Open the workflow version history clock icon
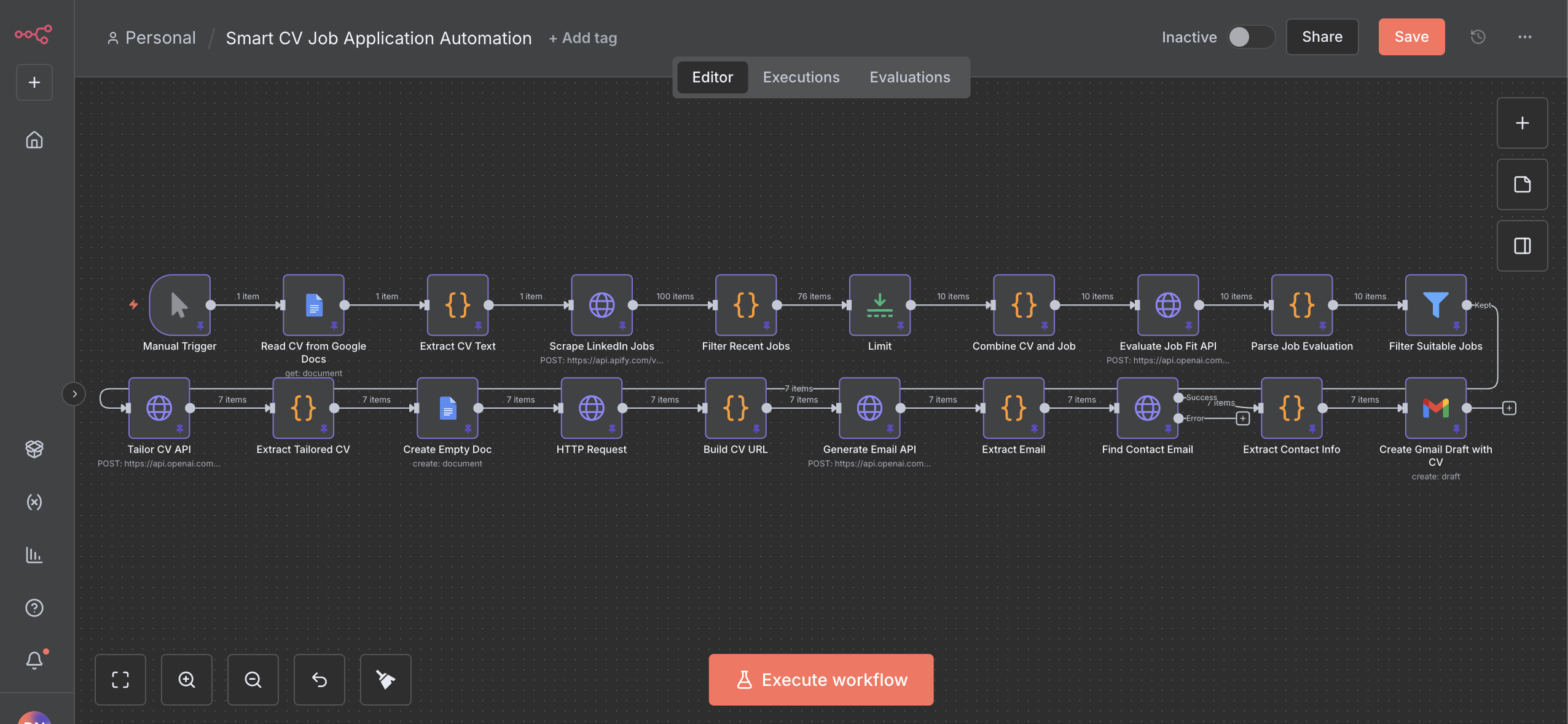Image resolution: width=1568 pixels, height=724 pixels. tap(1478, 37)
